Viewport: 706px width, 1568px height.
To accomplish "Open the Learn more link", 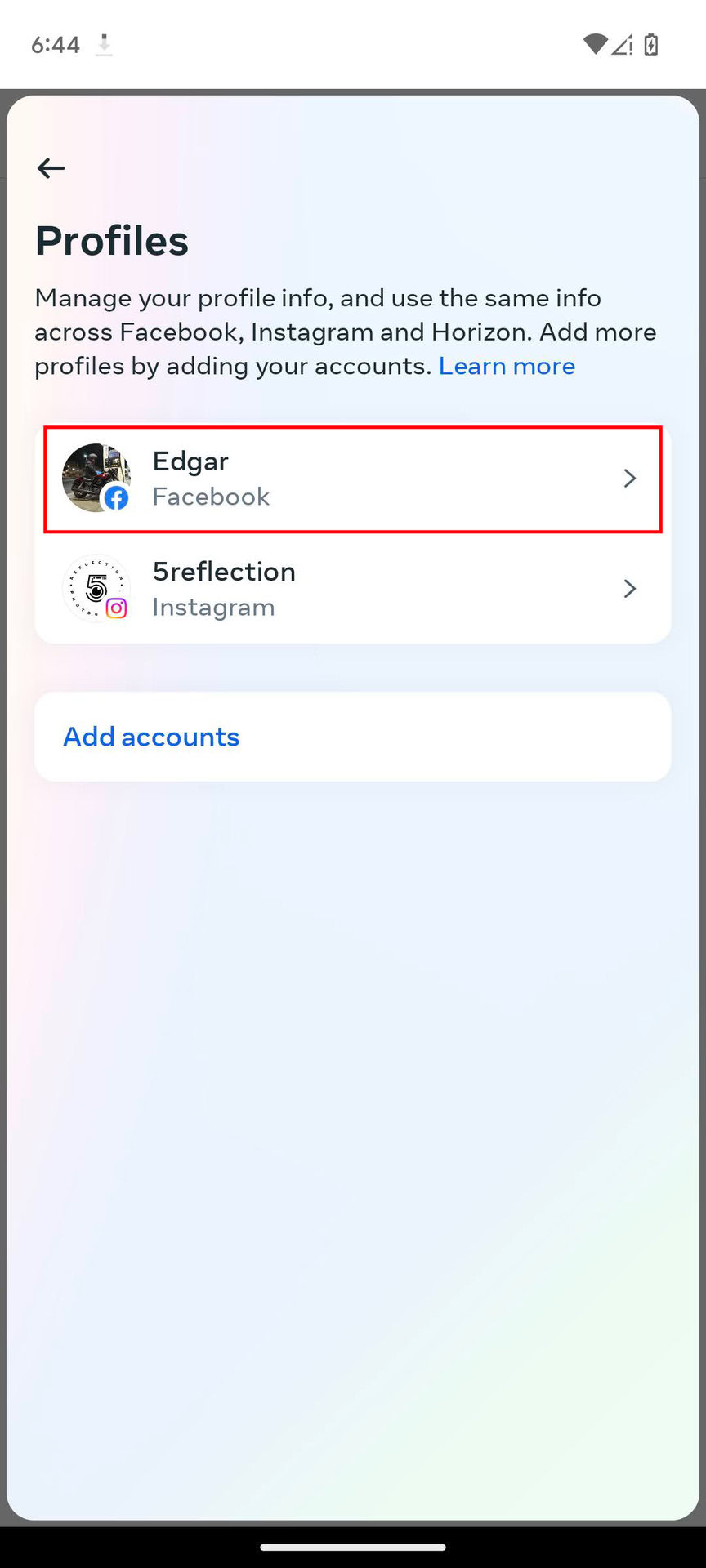I will [x=507, y=366].
